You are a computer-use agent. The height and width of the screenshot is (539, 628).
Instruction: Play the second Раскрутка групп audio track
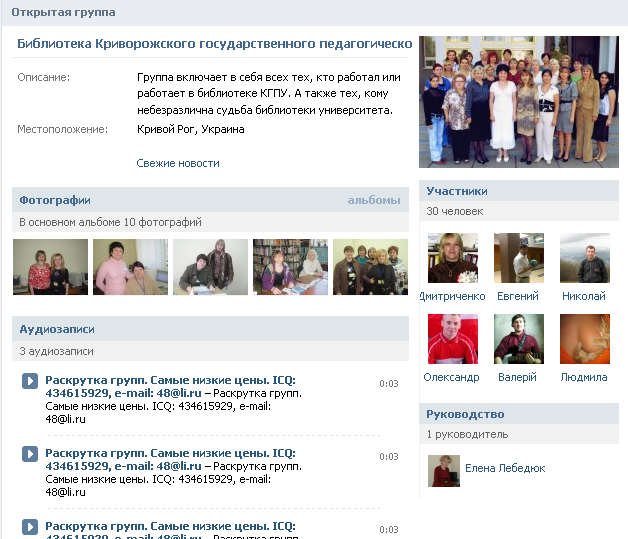pos(30,454)
